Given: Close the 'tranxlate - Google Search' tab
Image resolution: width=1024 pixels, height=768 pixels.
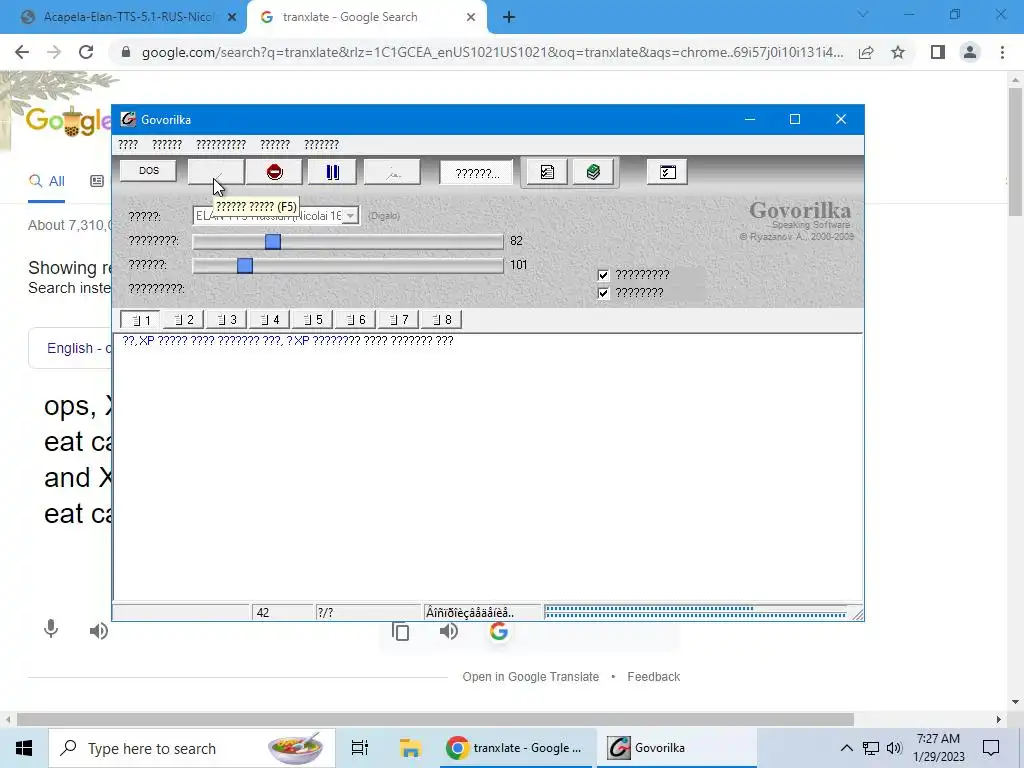Looking at the screenshot, I should pyautogui.click(x=471, y=18).
